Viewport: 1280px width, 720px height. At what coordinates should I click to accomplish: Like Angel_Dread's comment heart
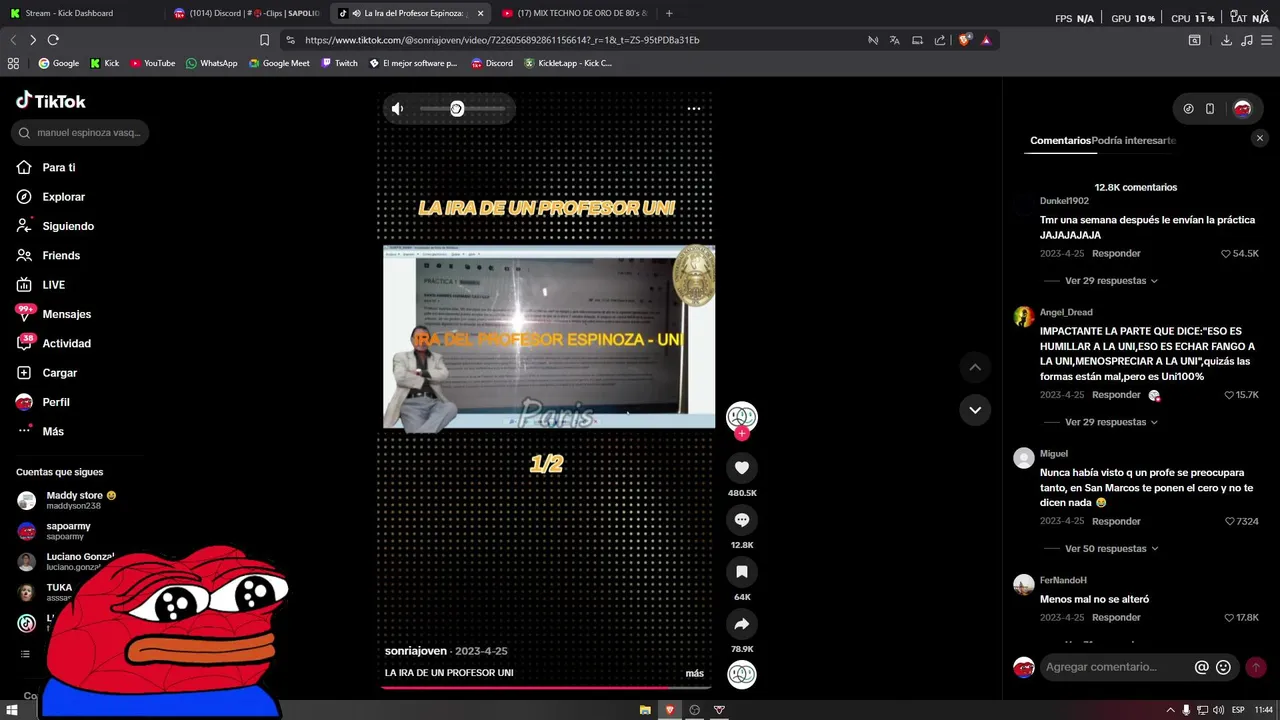1229,395
